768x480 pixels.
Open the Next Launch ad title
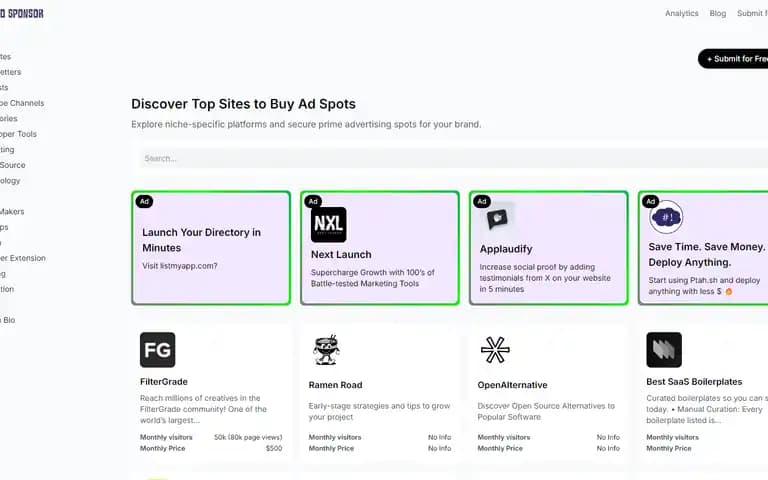click(341, 255)
